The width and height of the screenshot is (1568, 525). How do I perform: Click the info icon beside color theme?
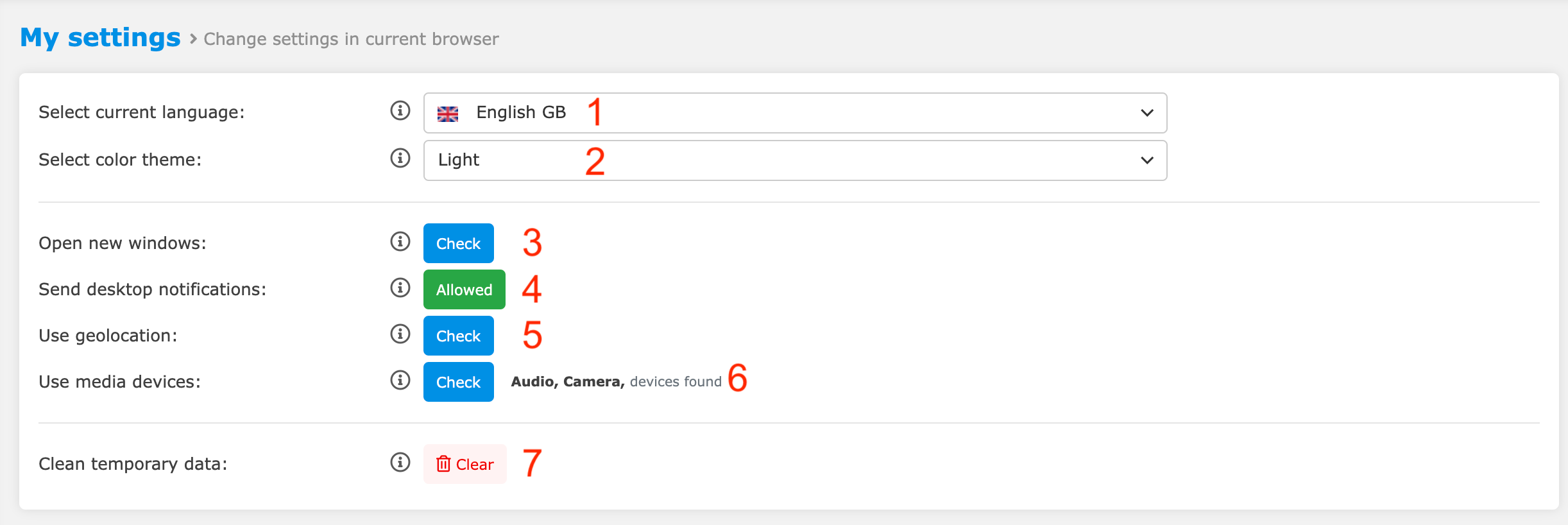pos(400,159)
